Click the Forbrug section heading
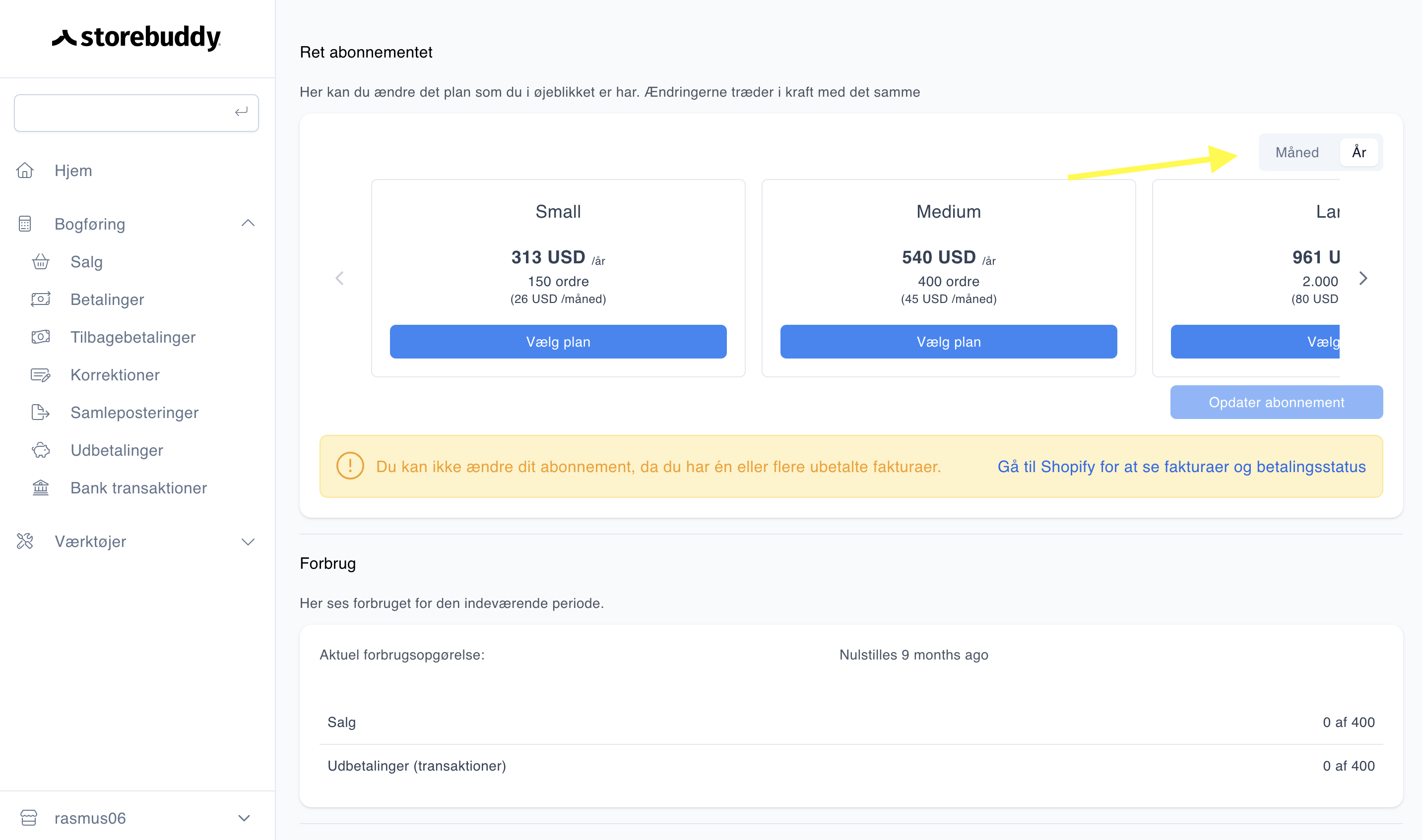This screenshot has height=840, width=1422. [x=327, y=564]
